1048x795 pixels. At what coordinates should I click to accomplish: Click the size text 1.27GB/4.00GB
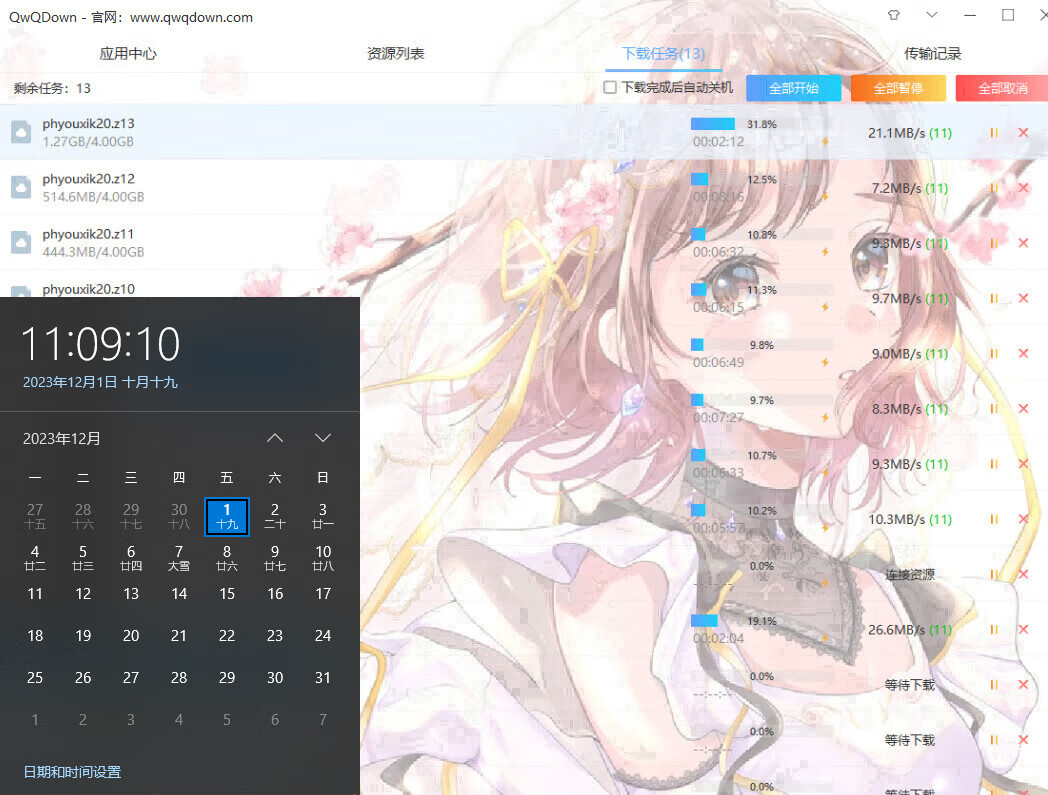[88, 142]
